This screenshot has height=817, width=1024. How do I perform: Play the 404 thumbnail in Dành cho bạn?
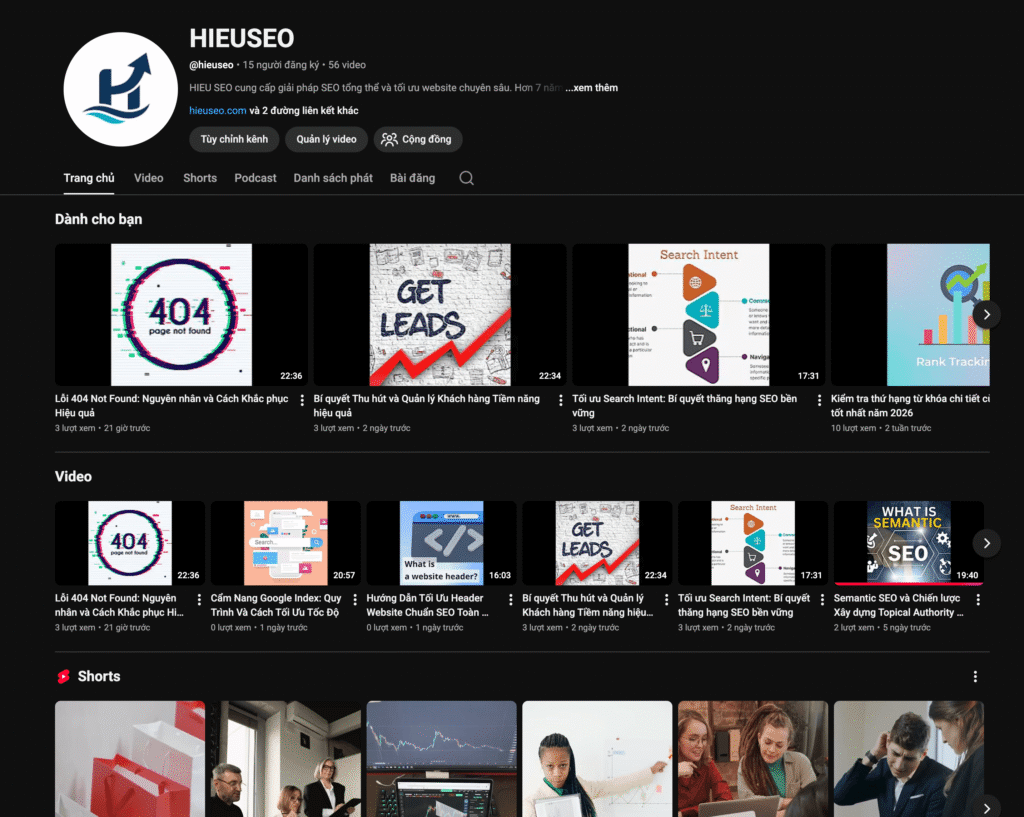point(181,315)
